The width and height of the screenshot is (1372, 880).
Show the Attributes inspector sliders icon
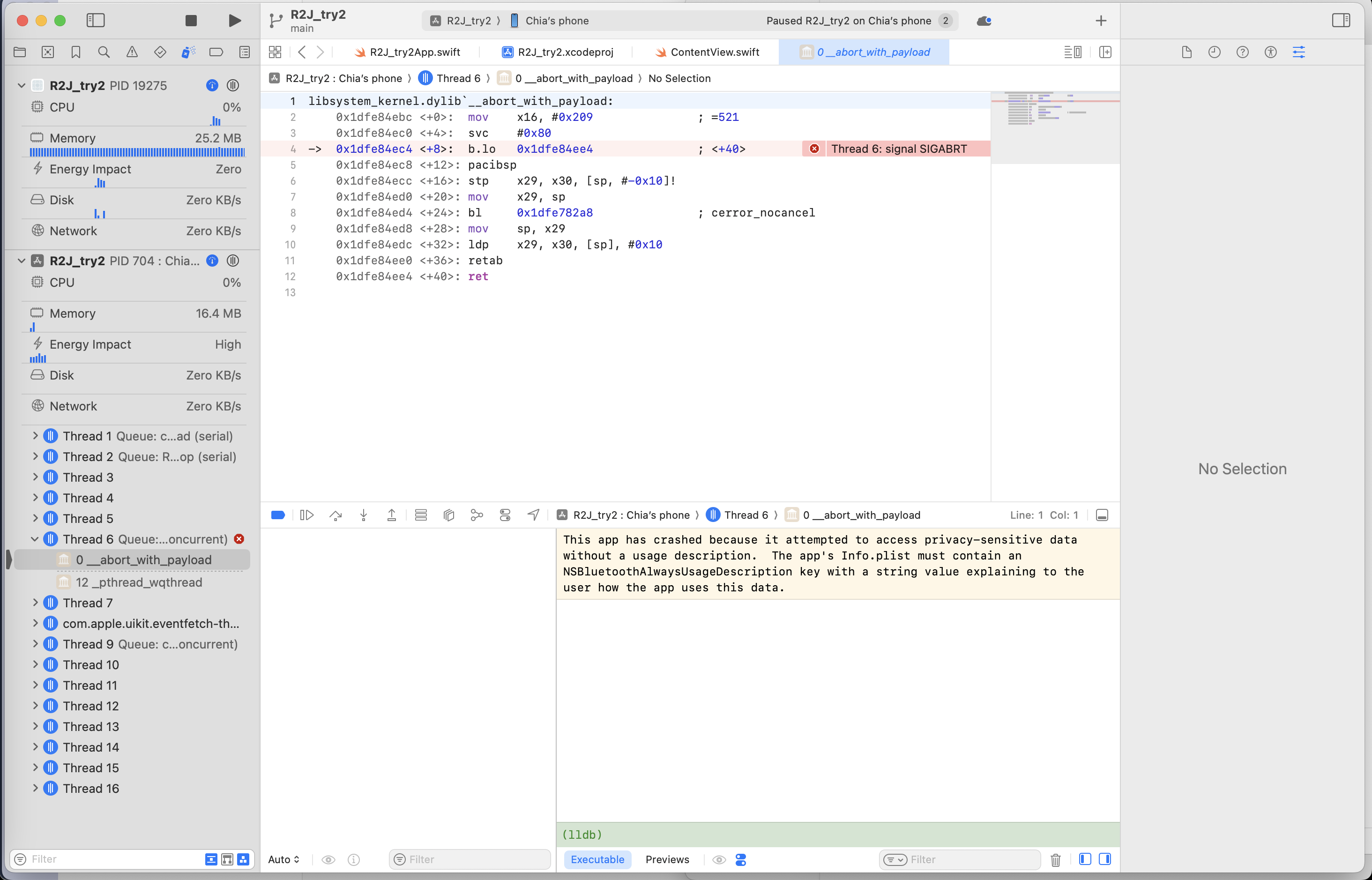[1299, 52]
